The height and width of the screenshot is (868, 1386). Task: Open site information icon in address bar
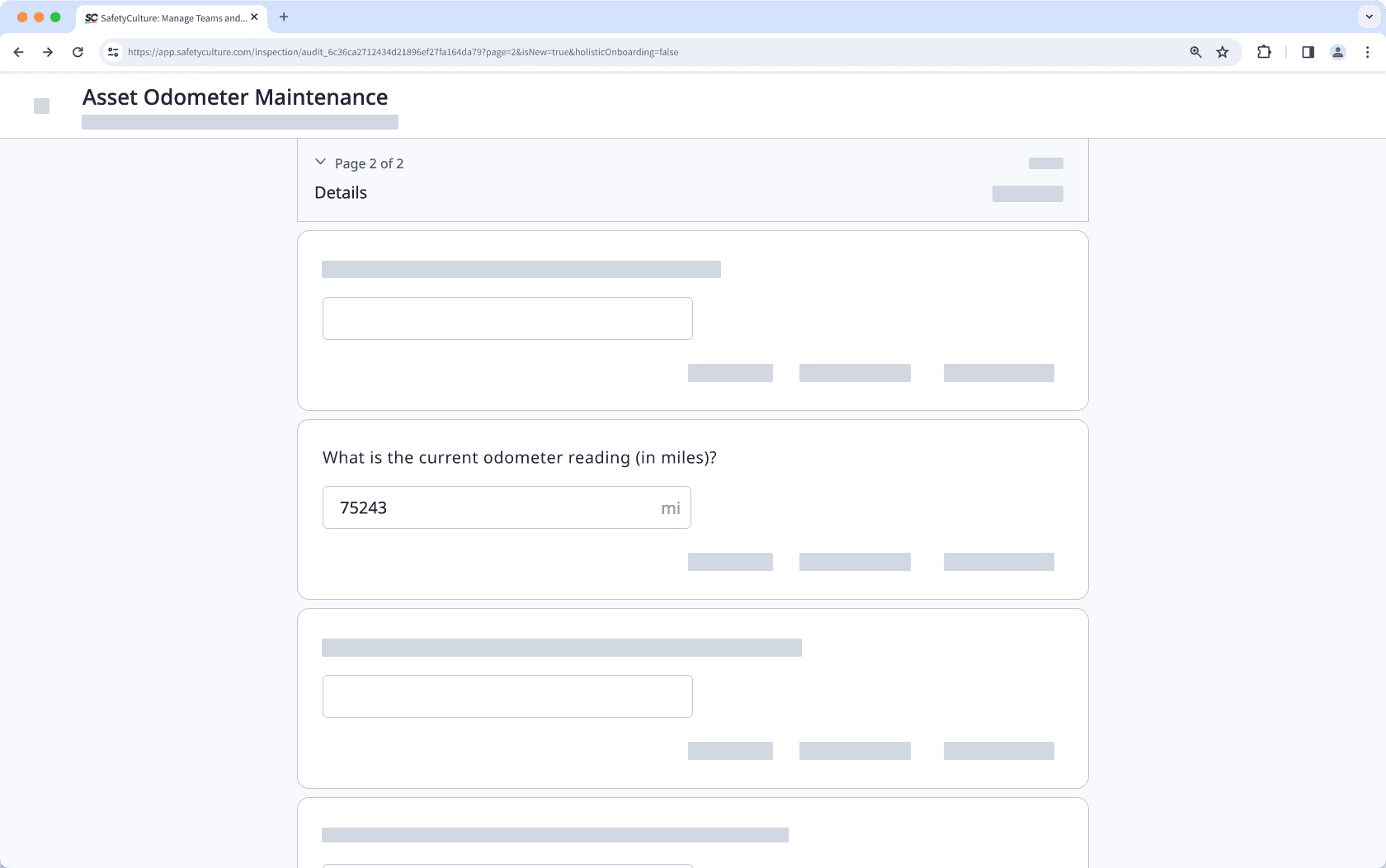coord(113,52)
